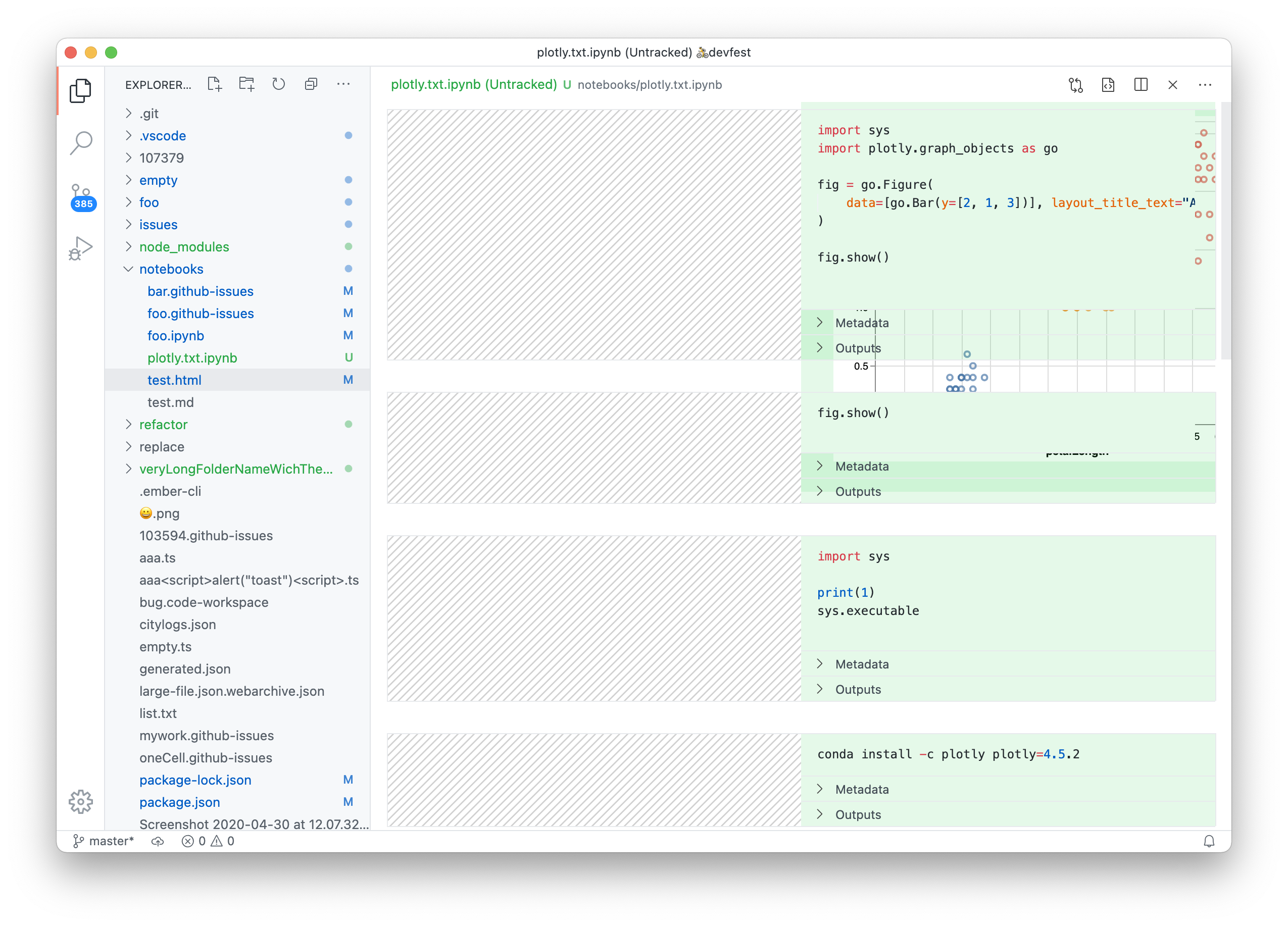This screenshot has height=927, width=1288.
Task: Open the notebook as plain text with the code-file icon
Action: point(1108,85)
